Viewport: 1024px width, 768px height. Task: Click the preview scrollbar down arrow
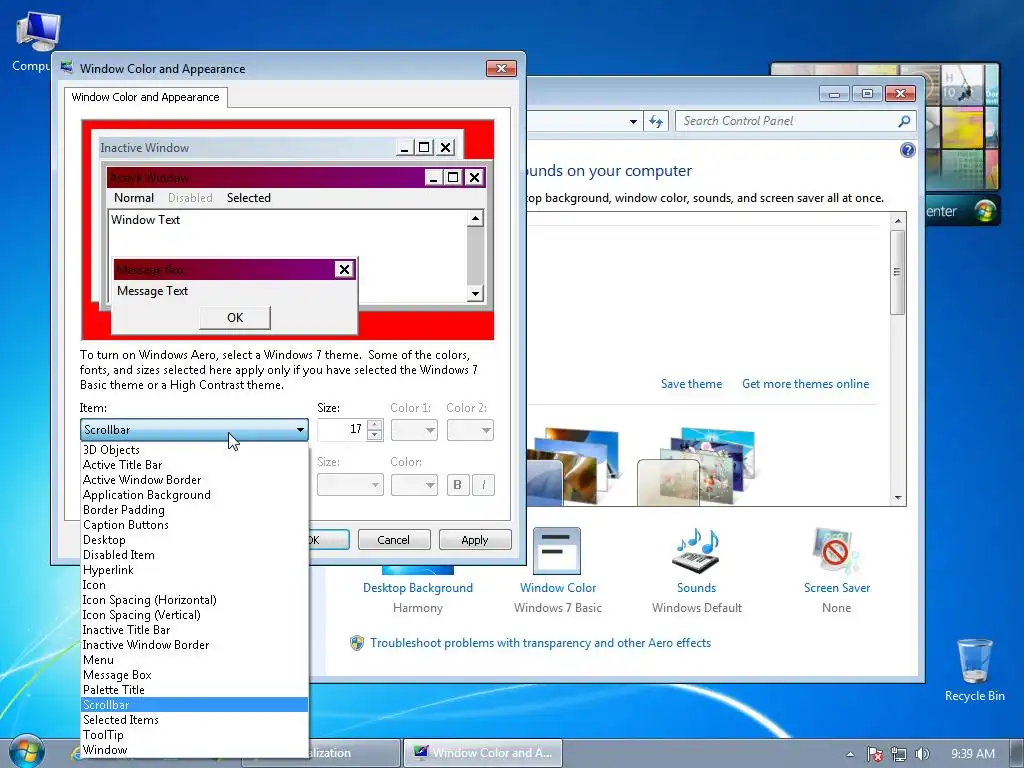click(475, 293)
